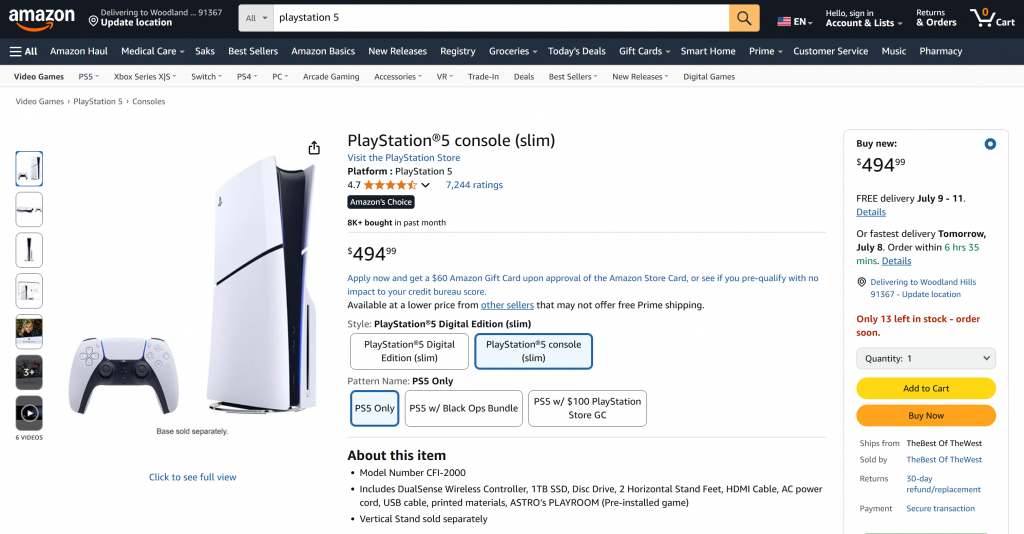Screen dimensions: 1024x534
Task: Click the search magnifier button
Action: tap(744, 18)
